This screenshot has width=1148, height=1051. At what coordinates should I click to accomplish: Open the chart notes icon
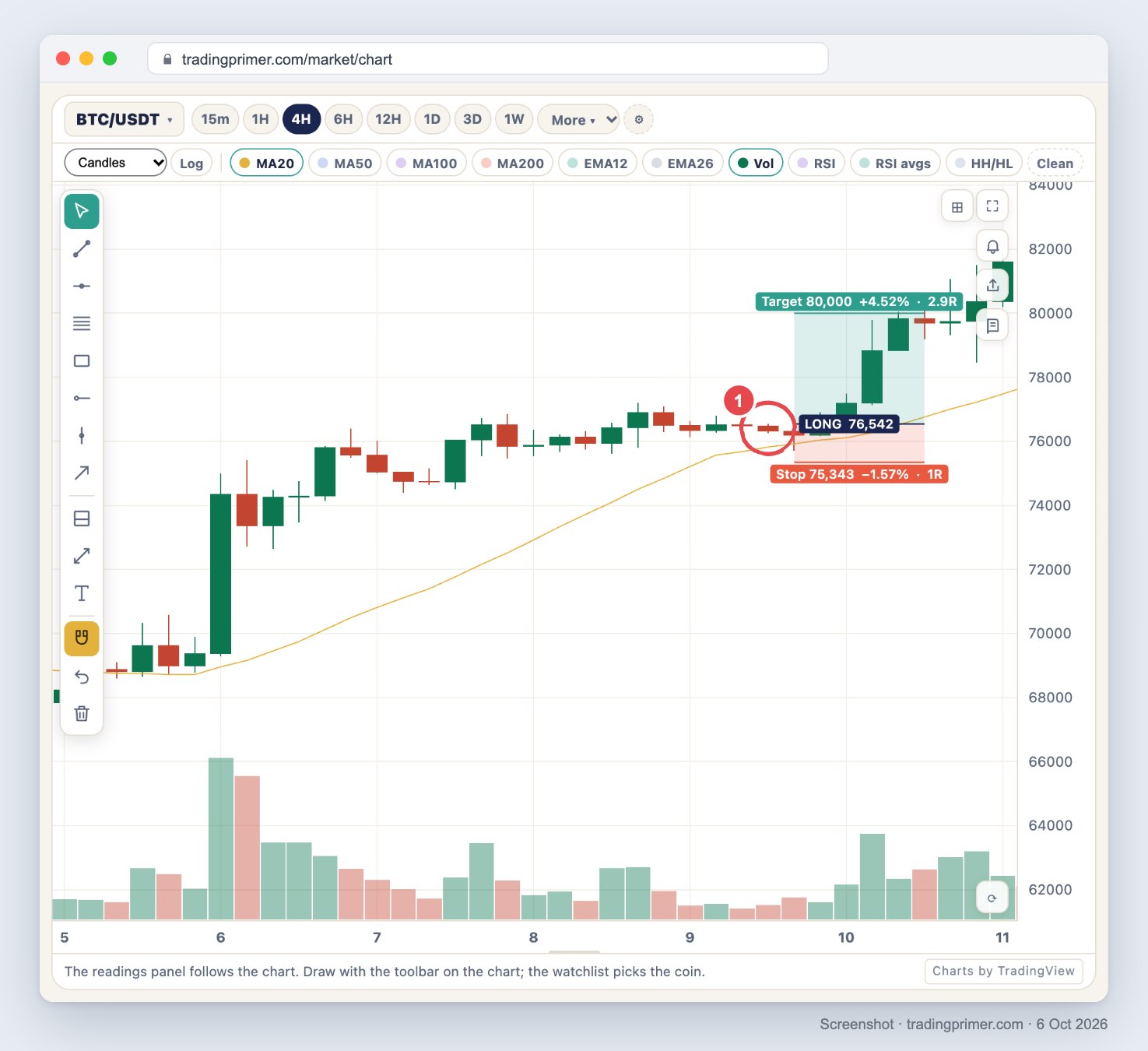click(992, 325)
